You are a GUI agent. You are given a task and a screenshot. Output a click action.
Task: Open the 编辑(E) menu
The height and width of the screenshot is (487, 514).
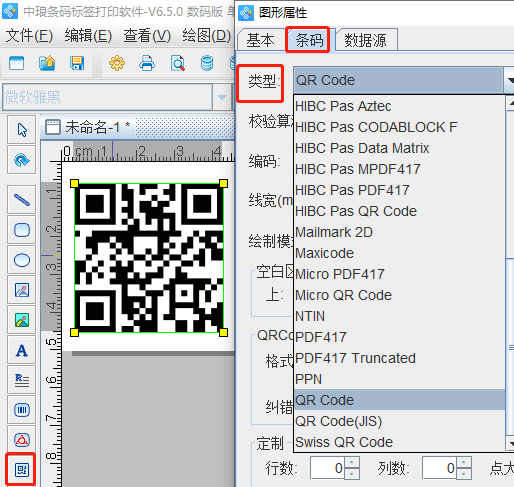[x=88, y=35]
